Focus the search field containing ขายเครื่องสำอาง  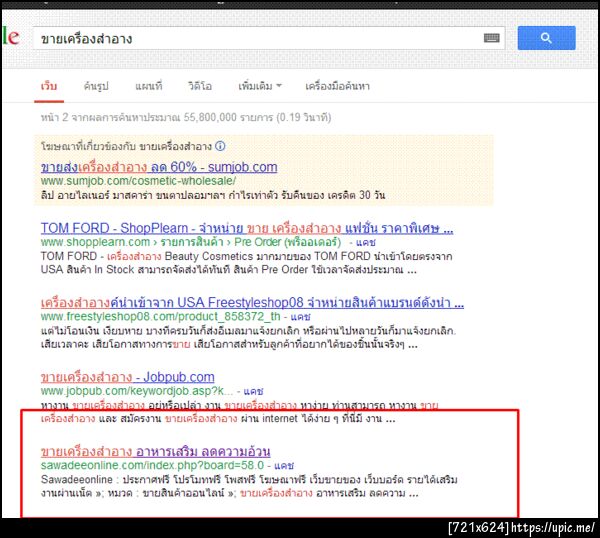269,38
